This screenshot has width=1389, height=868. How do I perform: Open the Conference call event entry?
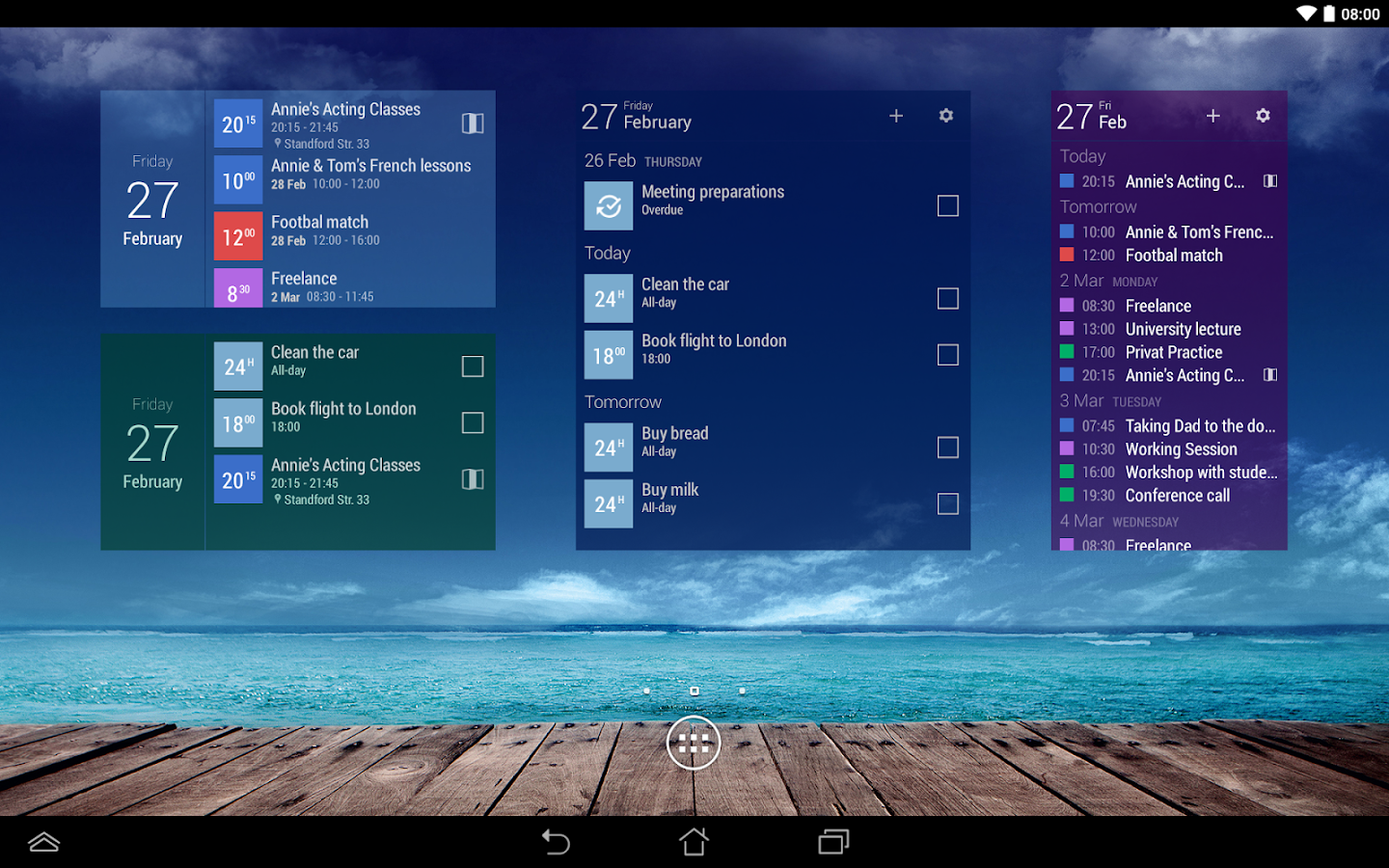[1178, 495]
